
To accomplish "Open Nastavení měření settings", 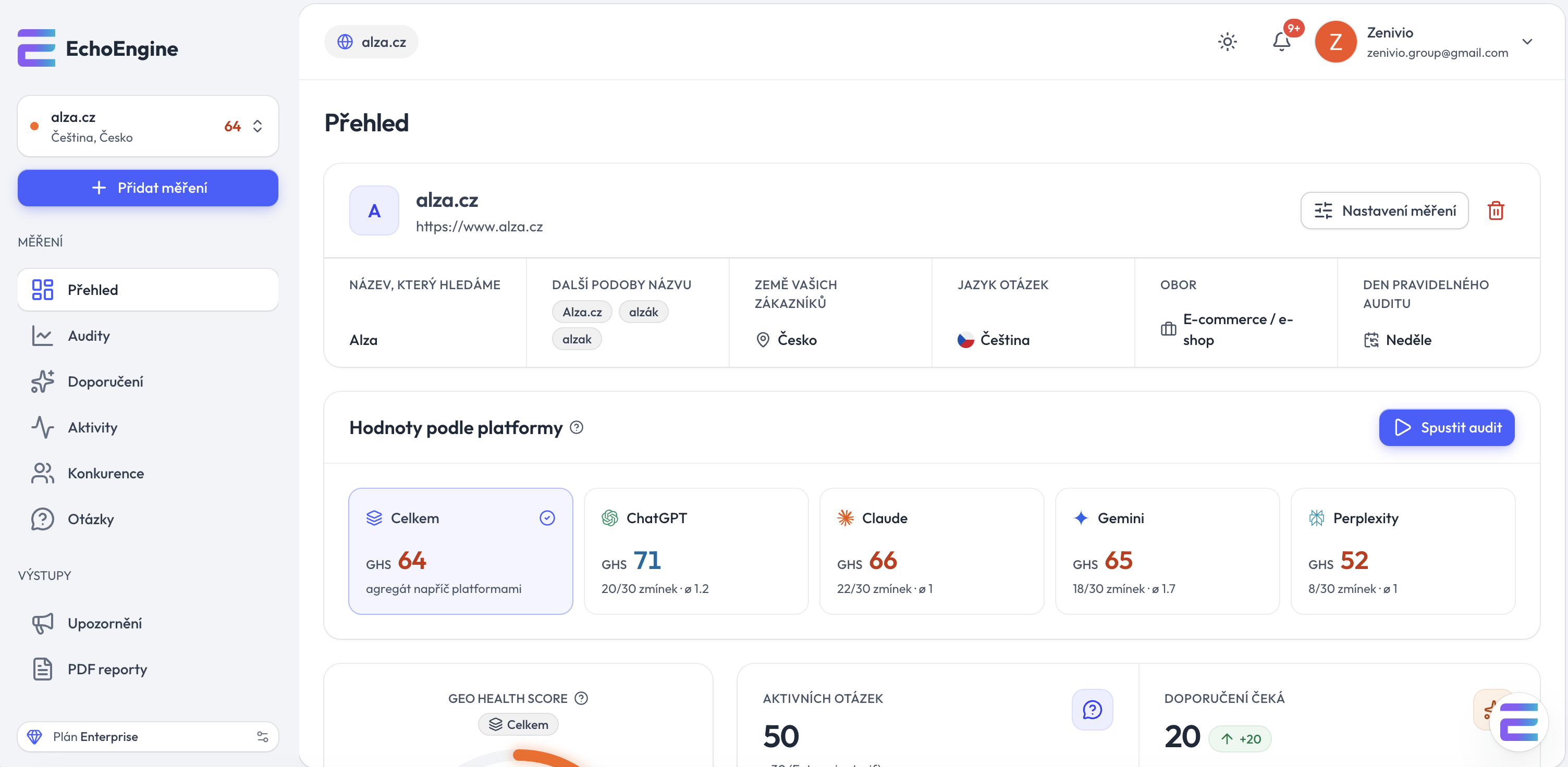I will click(x=1384, y=211).
